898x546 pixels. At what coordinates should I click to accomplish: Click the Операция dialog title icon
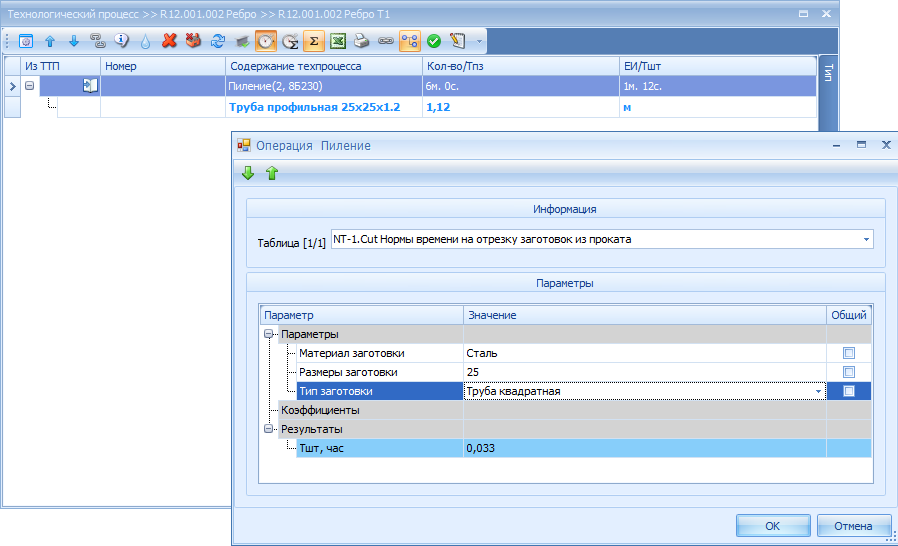click(x=244, y=146)
